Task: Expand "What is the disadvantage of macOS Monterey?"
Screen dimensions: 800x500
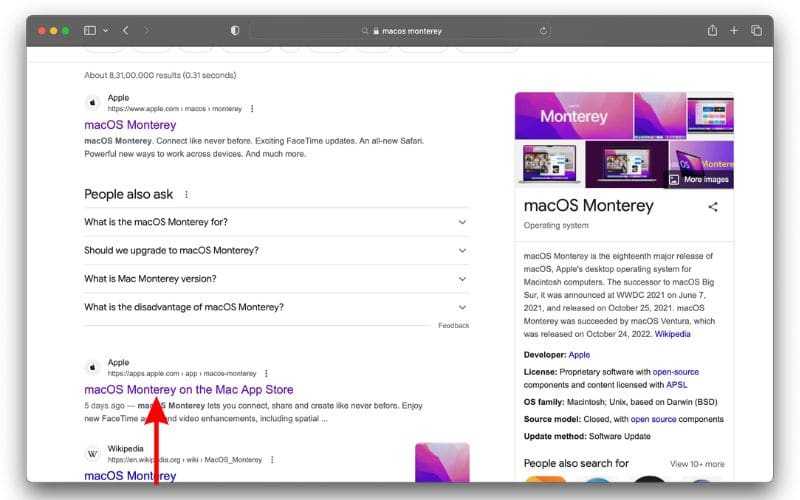Action: (x=462, y=307)
